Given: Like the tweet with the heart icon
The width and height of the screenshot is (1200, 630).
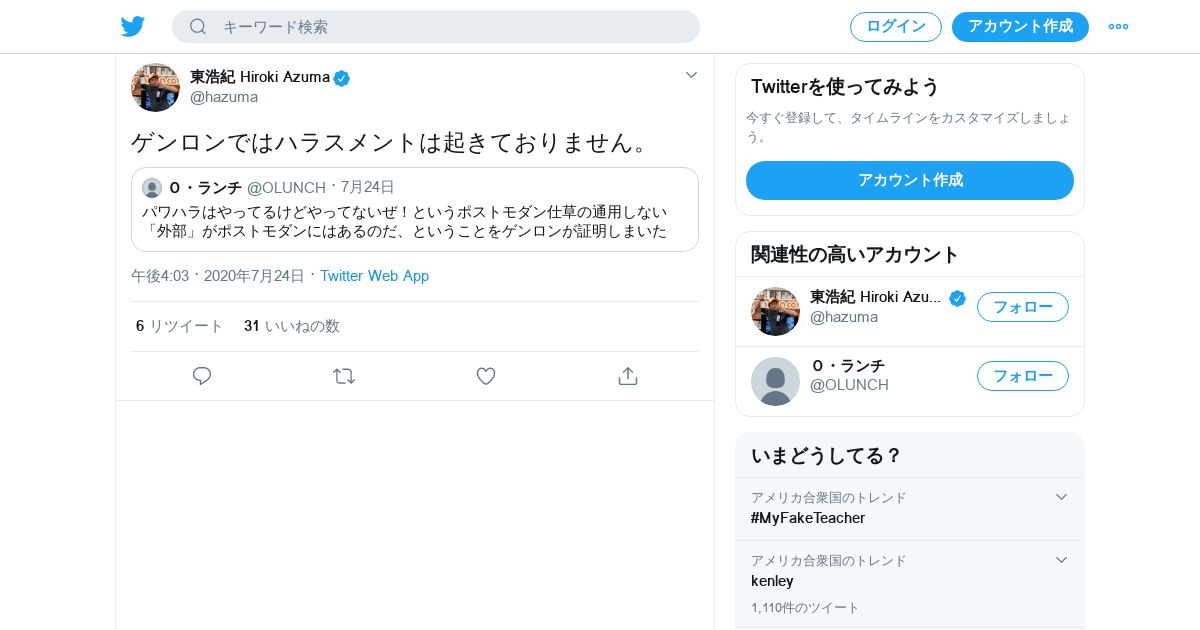Looking at the screenshot, I should pyautogui.click(x=486, y=376).
